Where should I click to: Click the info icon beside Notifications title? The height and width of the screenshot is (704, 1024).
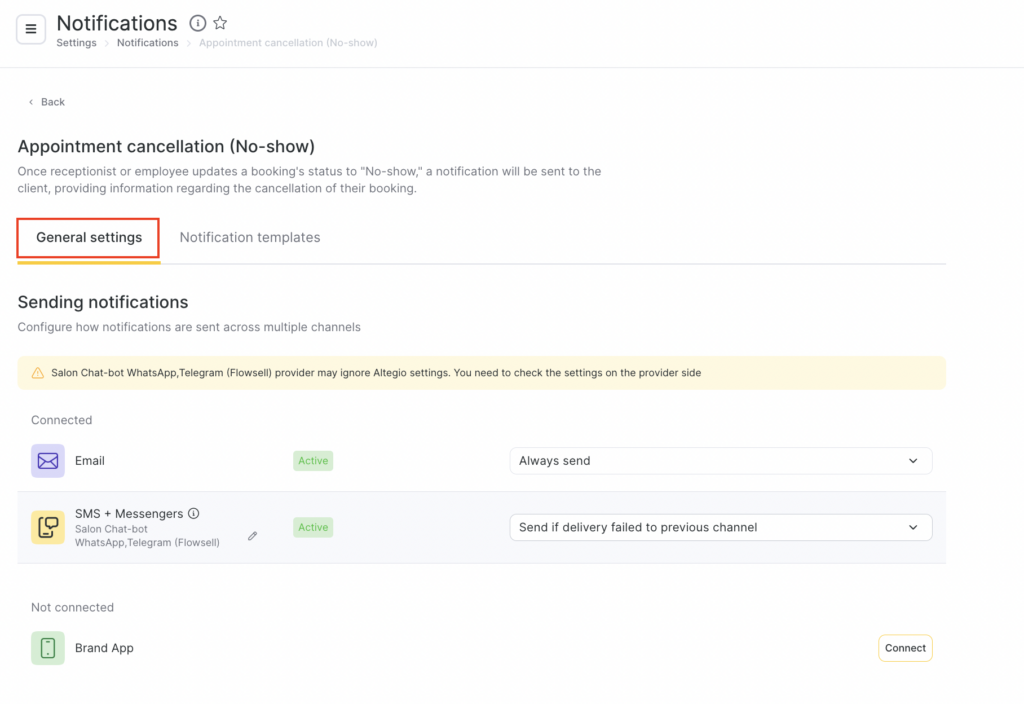point(198,23)
